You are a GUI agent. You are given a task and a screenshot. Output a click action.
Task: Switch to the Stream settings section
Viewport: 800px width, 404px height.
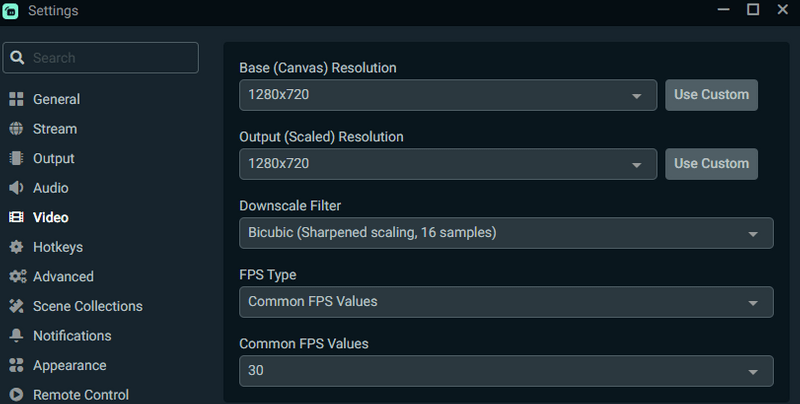(55, 129)
